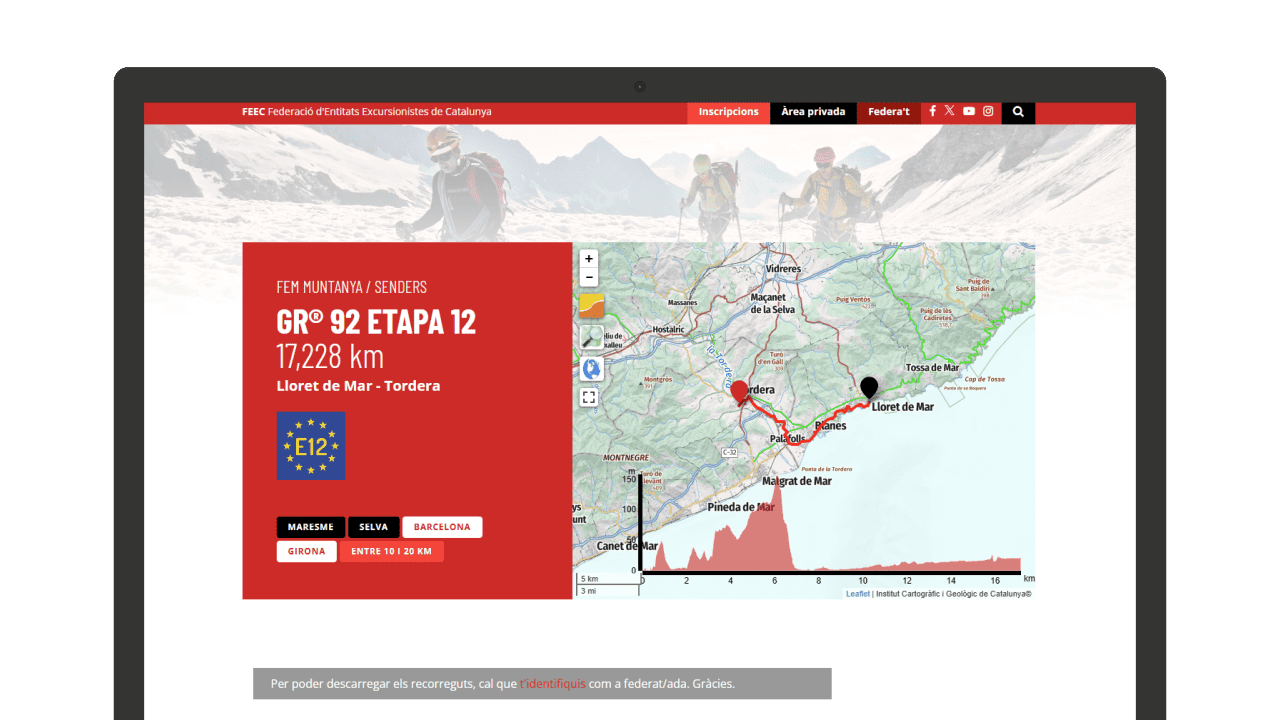Switch to the orange topographic base layer
Screen dimensions: 1280x720
pos(591,306)
